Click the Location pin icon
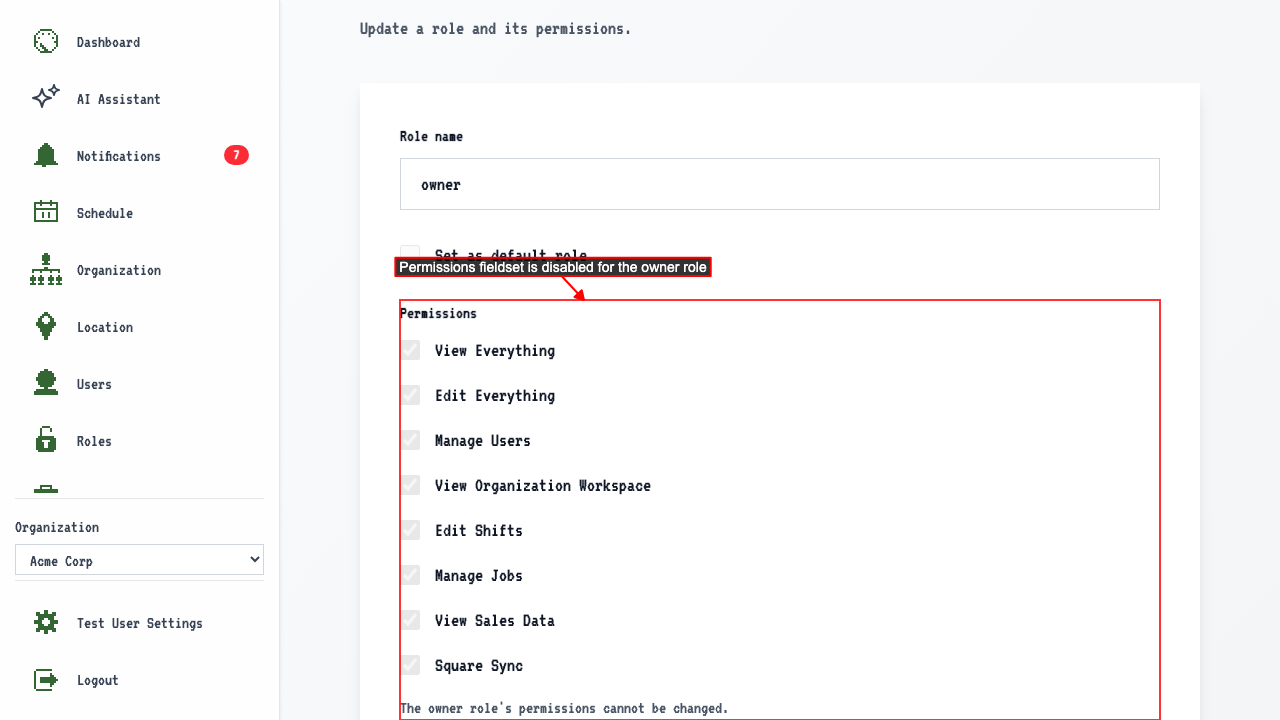The height and width of the screenshot is (720, 1280). (x=46, y=326)
